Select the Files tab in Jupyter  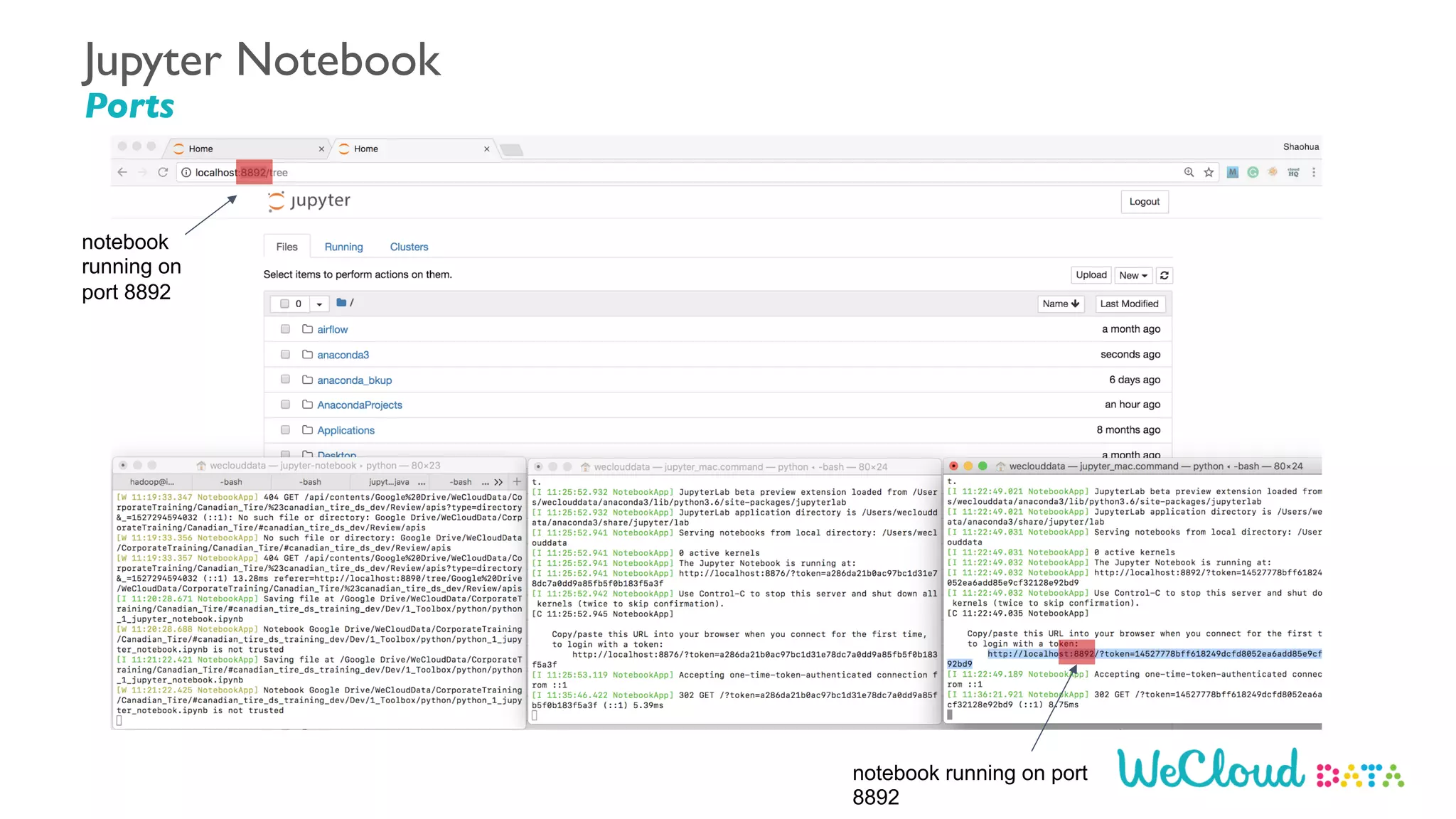tap(287, 247)
